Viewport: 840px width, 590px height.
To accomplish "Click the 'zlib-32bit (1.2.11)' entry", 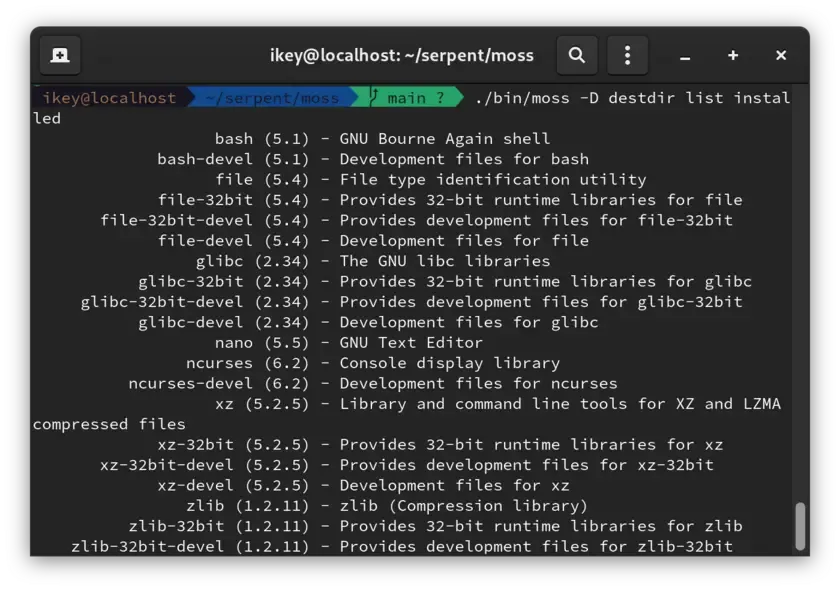I will (x=219, y=526).
